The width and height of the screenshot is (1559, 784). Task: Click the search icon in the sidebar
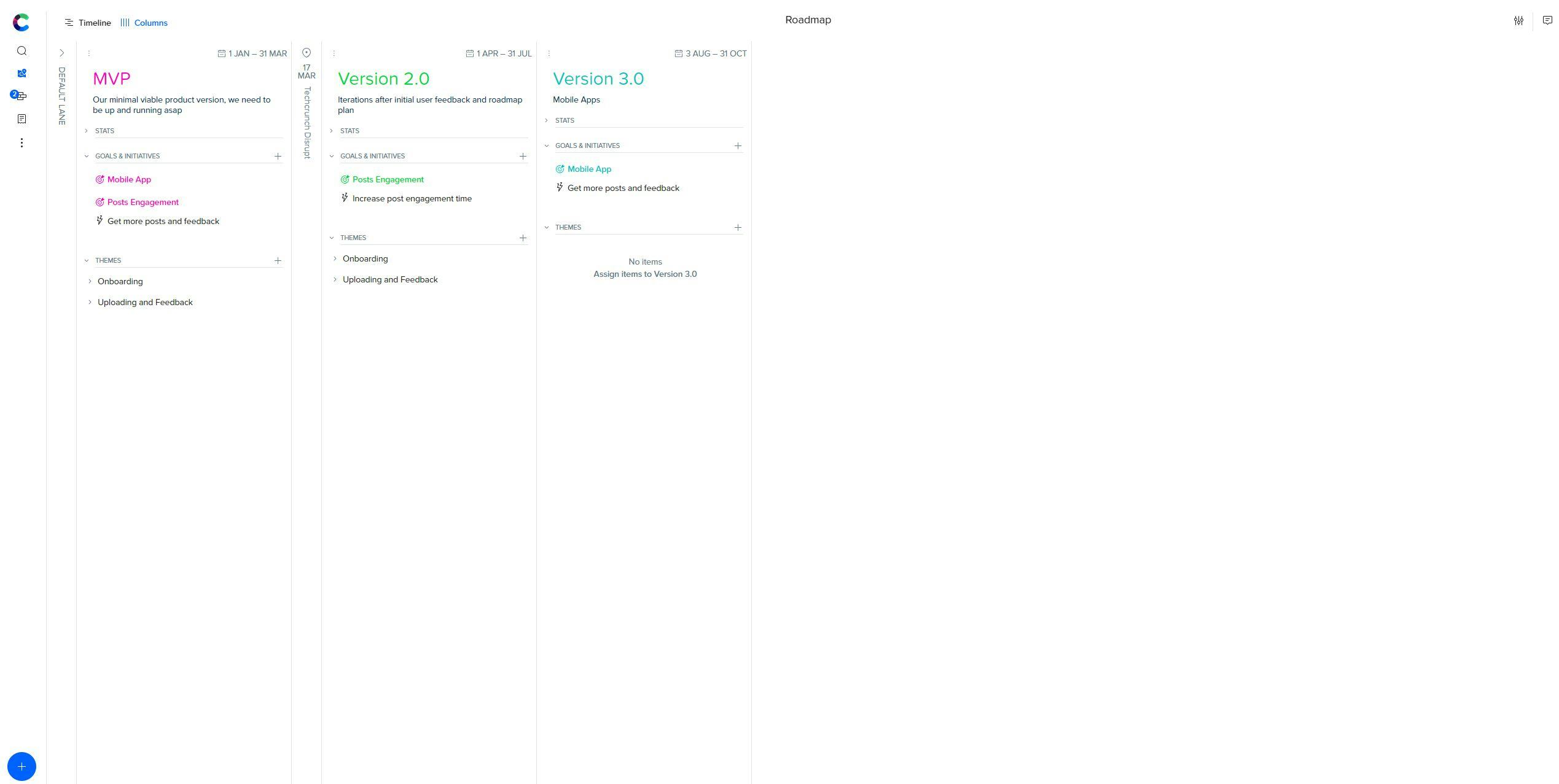(x=21, y=51)
